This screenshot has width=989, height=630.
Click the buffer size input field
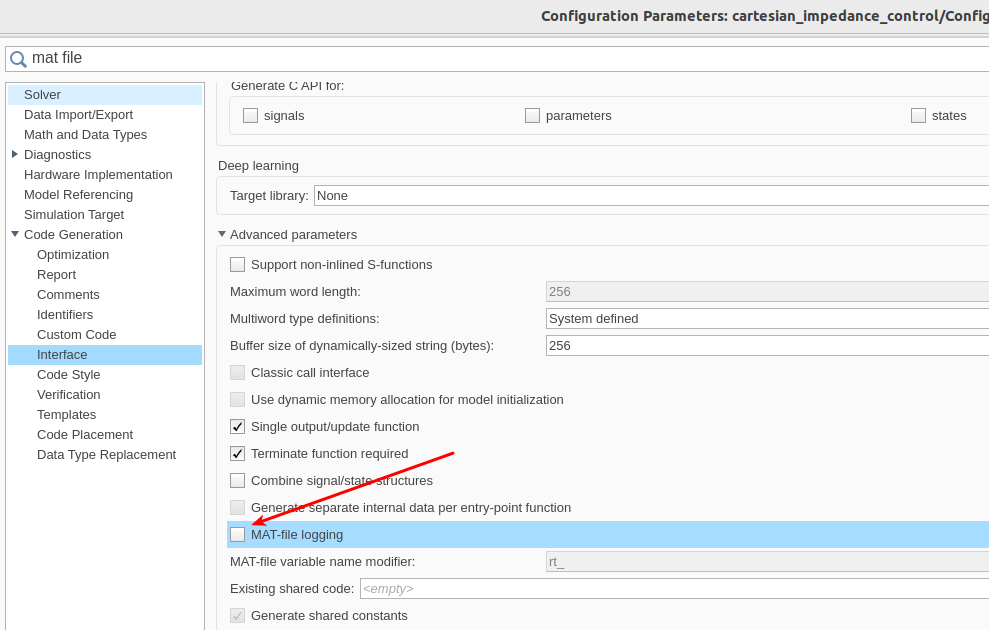click(766, 346)
